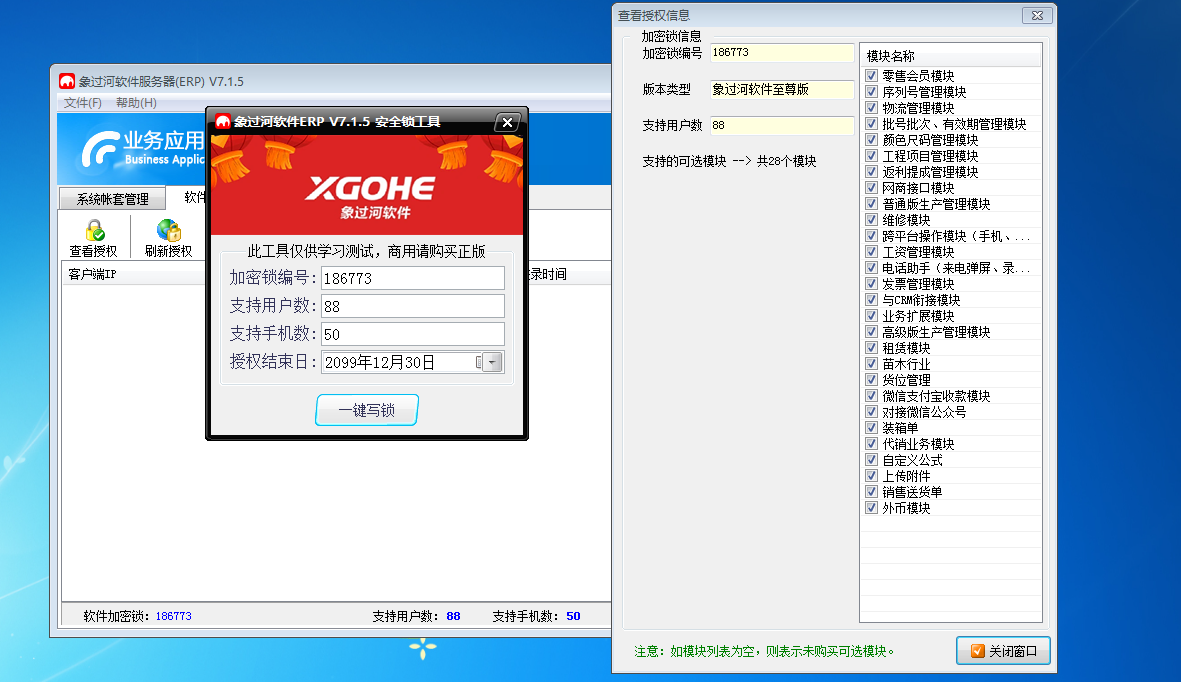Open the 文件(F) menu
Image resolution: width=1181 pixels, height=682 pixels.
coord(83,102)
